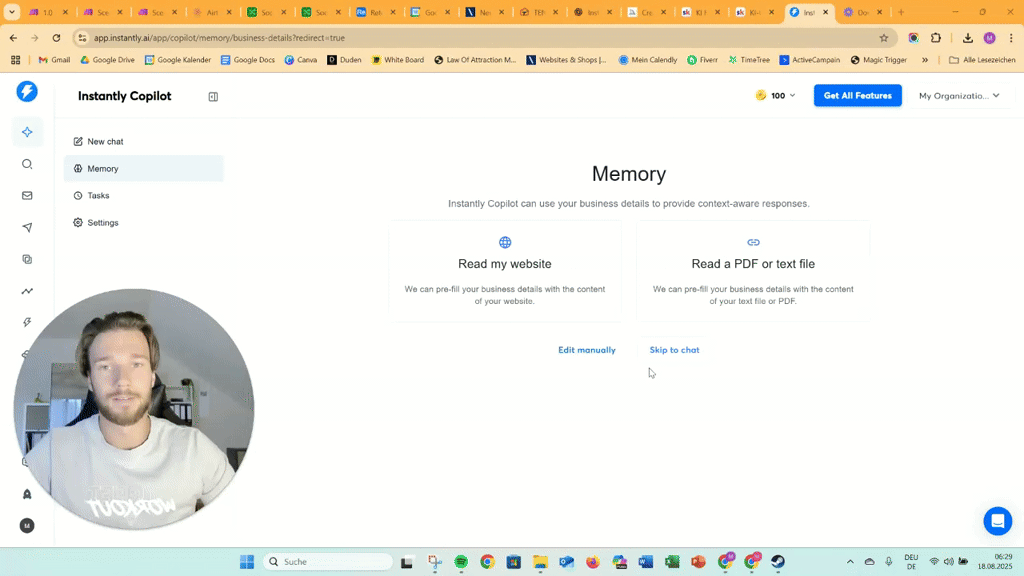Open the My Organization dropdown
Image resolution: width=1024 pixels, height=576 pixels.
[959, 95]
